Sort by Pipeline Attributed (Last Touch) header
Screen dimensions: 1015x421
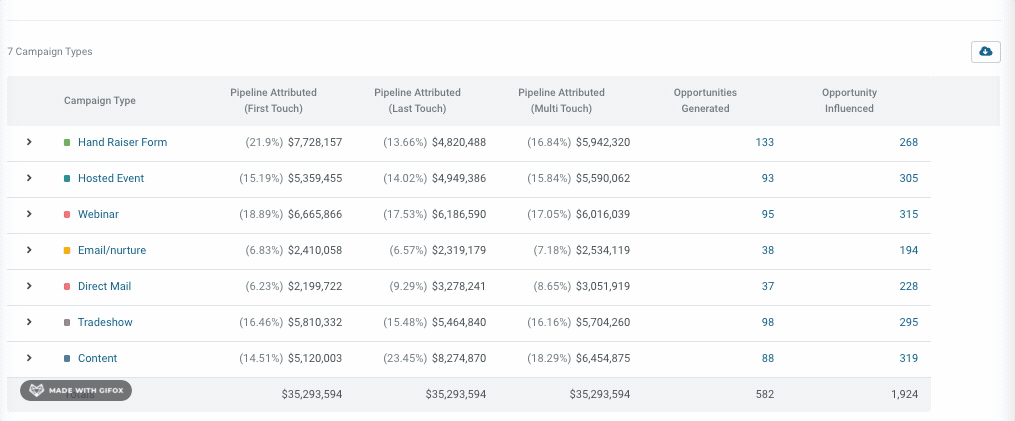point(418,100)
